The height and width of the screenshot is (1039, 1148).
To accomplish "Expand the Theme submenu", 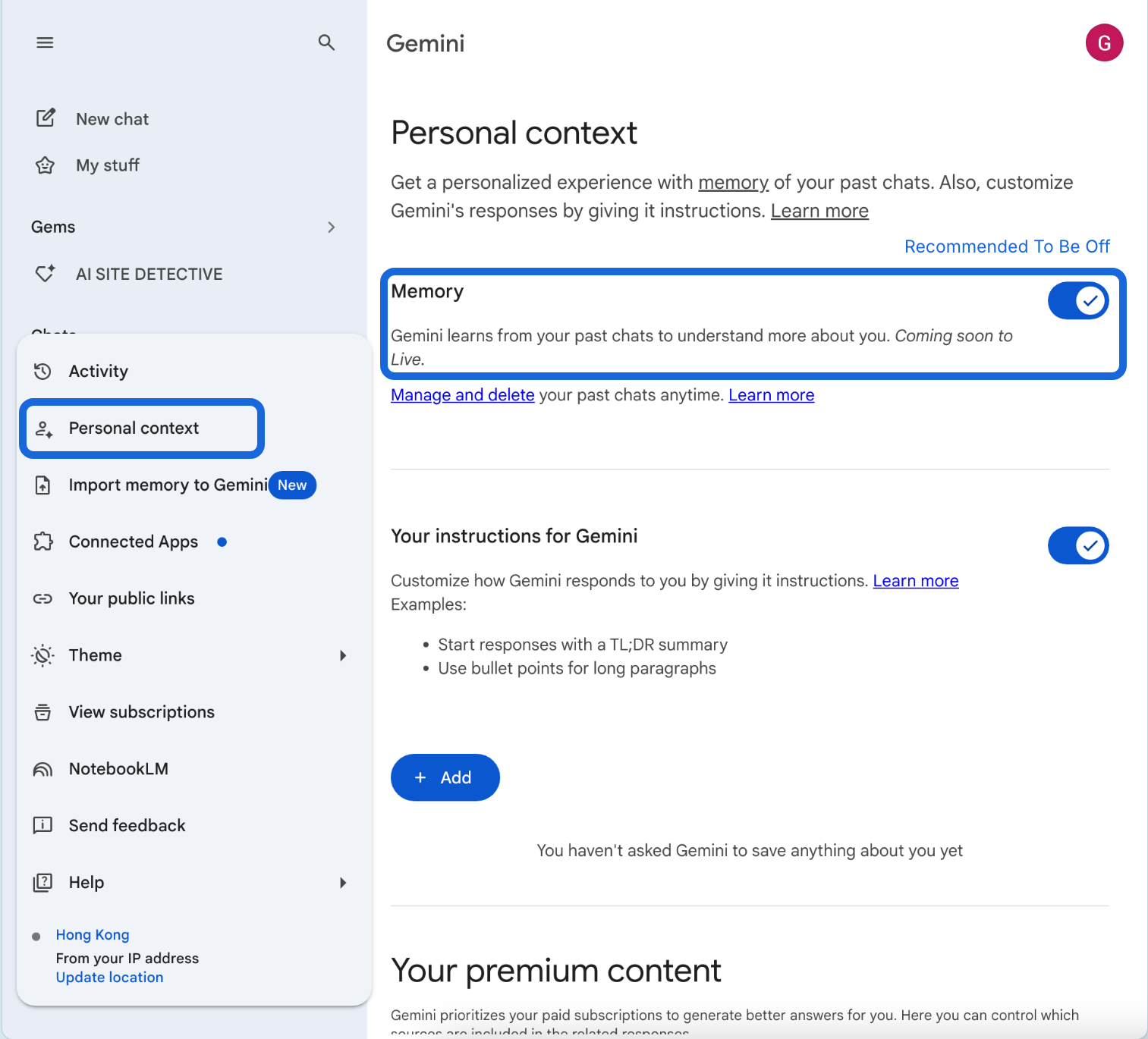I will (x=94, y=654).
